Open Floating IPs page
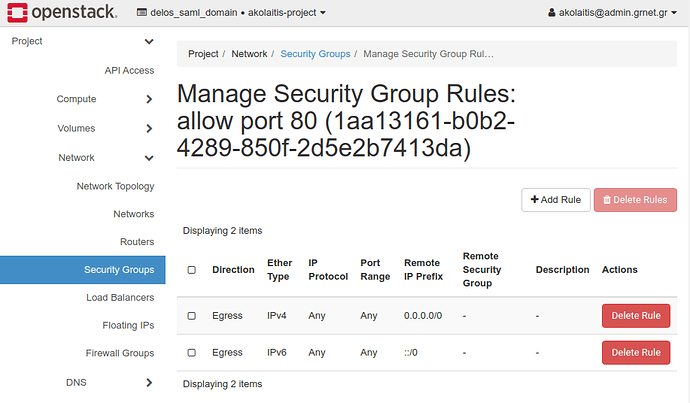 (x=128, y=326)
